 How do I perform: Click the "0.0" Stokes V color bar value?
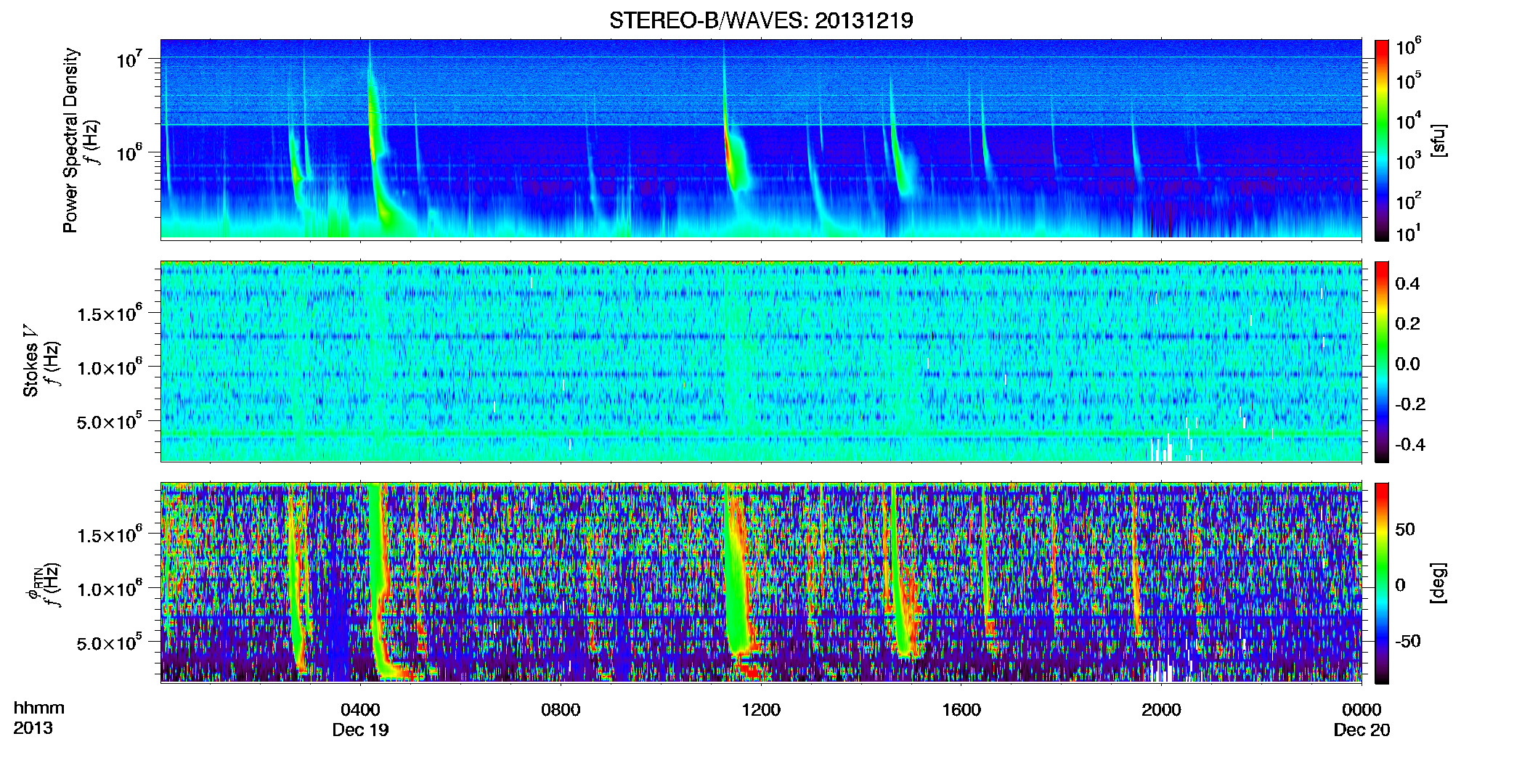tap(1407, 364)
